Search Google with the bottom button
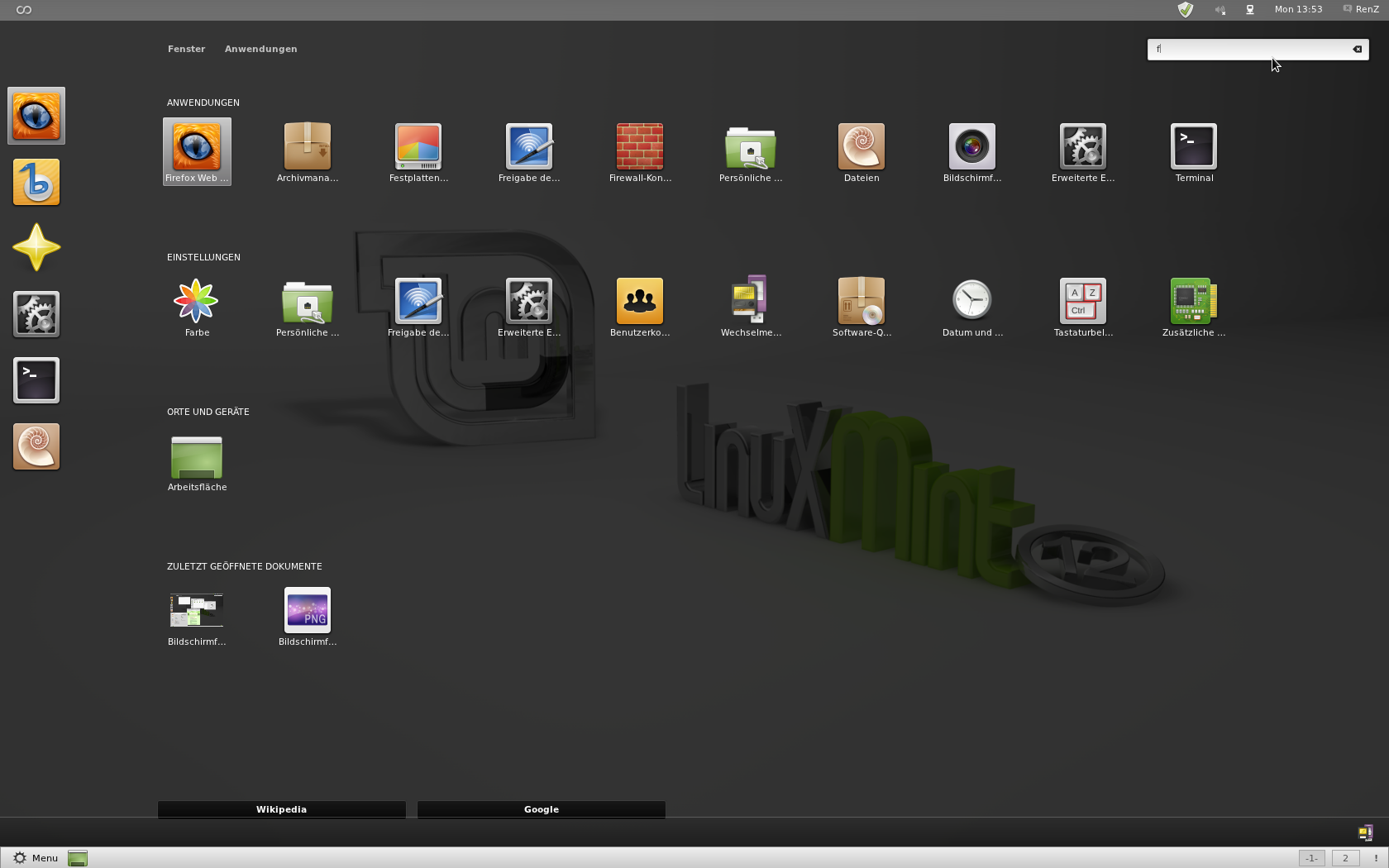The height and width of the screenshot is (868, 1389). coord(542,809)
